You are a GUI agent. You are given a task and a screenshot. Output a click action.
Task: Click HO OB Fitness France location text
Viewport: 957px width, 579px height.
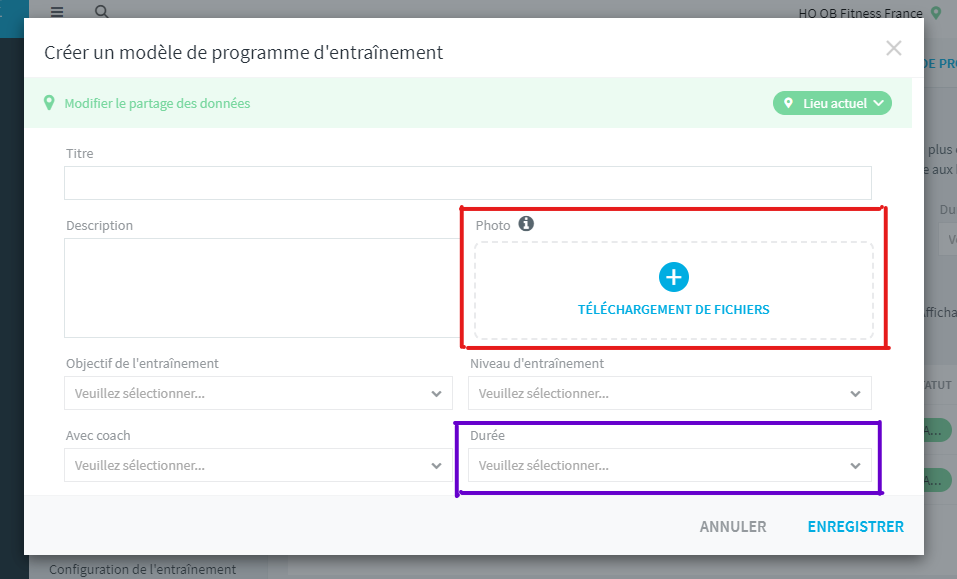(861, 13)
